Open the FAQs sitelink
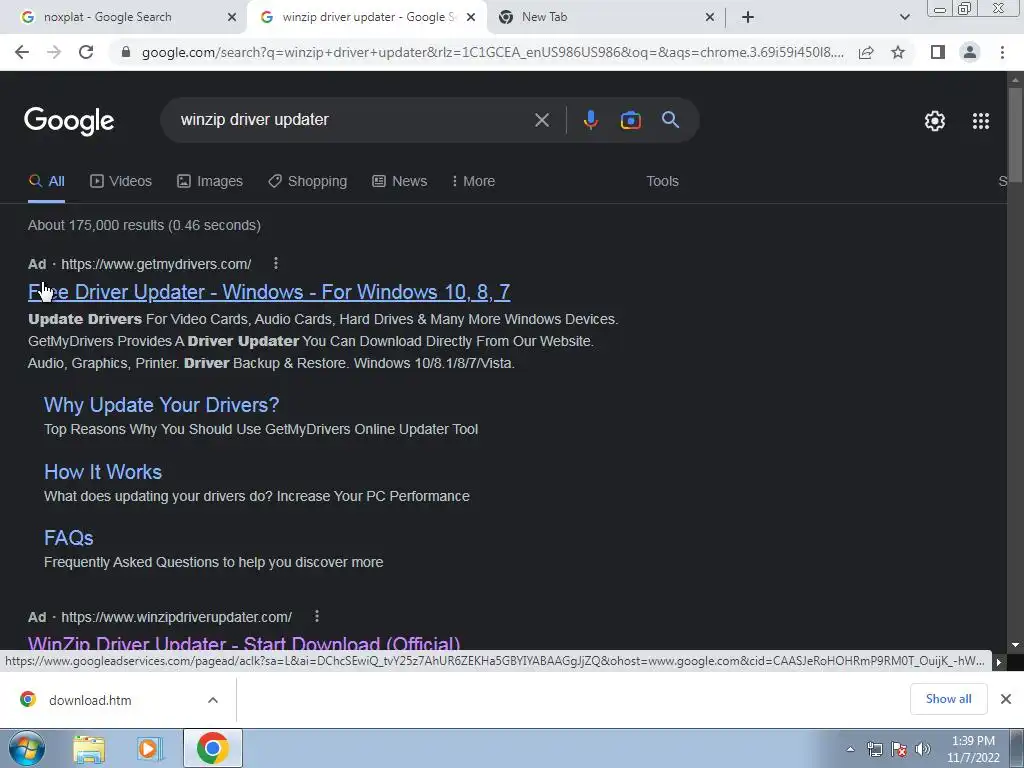Viewport: 1024px width, 768px height. pos(69,538)
